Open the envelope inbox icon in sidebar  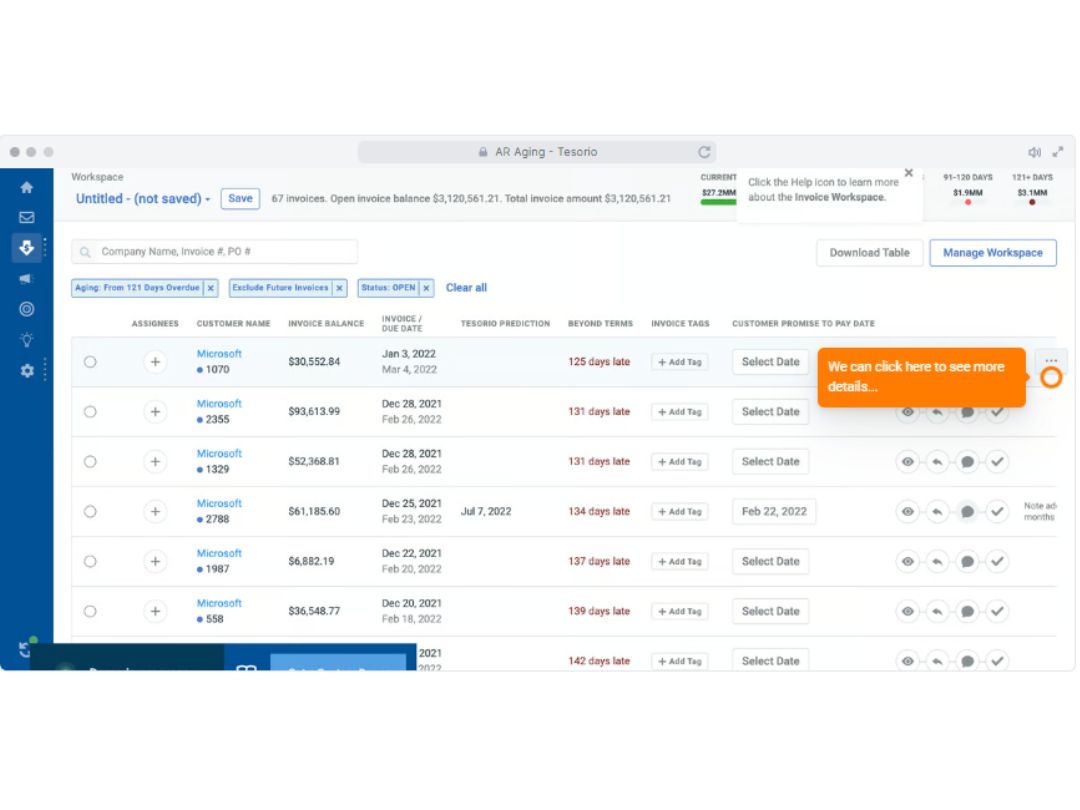(x=26, y=218)
